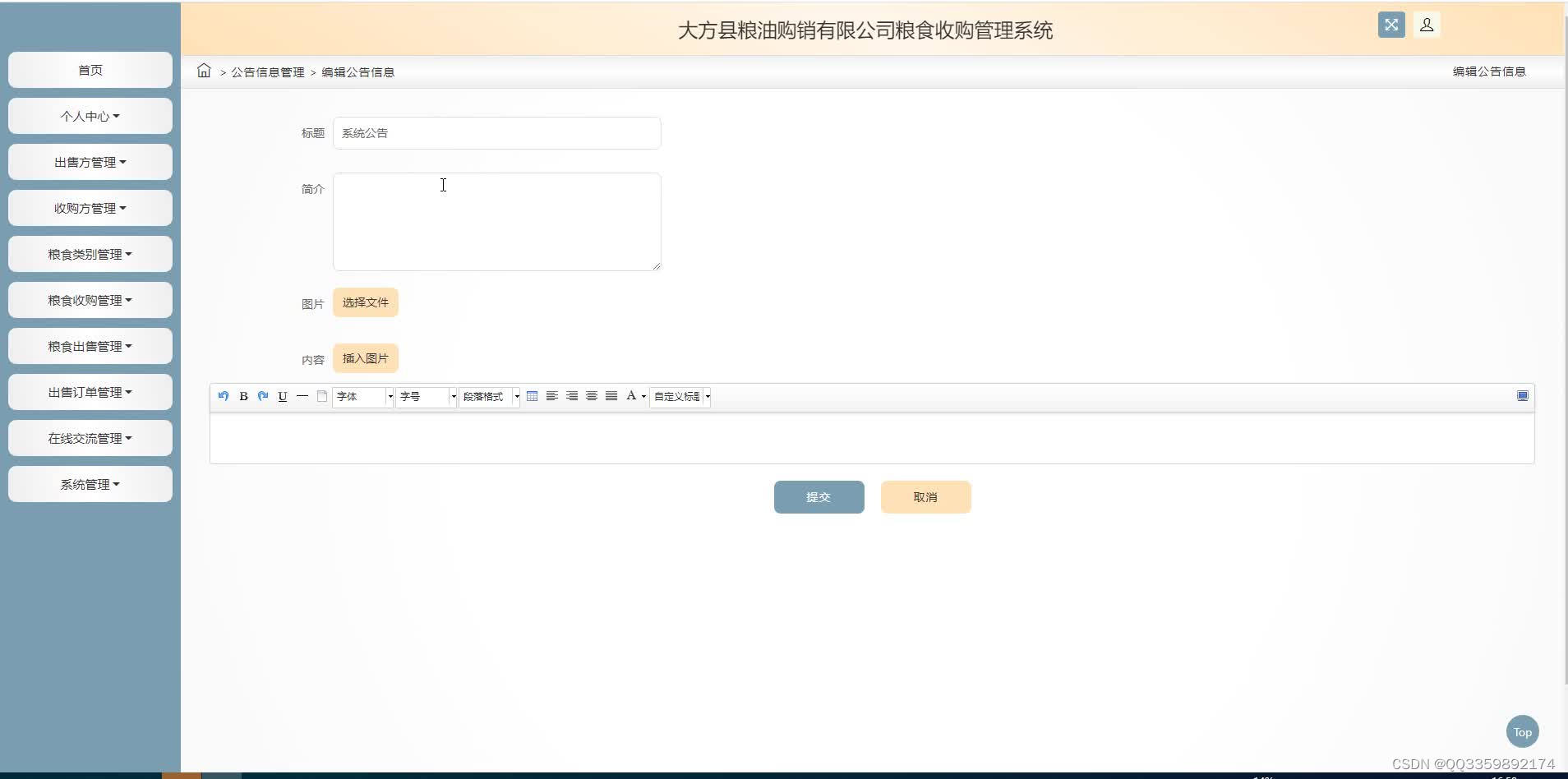The height and width of the screenshot is (779, 1568).
Task: Toggle editor fullscreen icon at toolbar right
Action: tap(1523, 396)
